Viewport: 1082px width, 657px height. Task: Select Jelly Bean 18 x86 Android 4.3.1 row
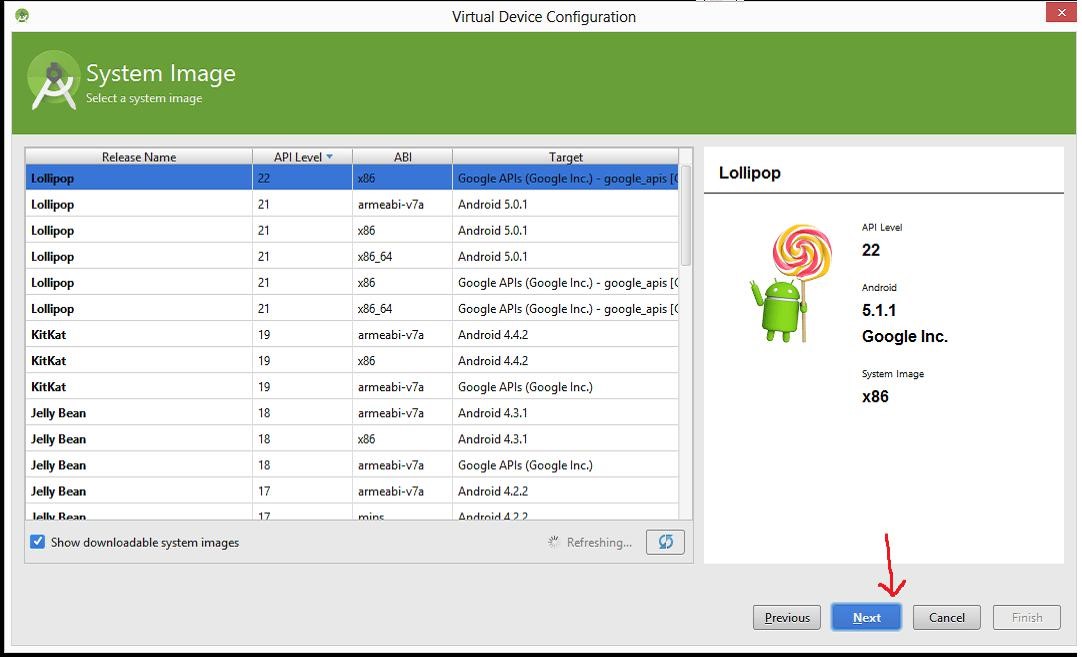[352, 439]
